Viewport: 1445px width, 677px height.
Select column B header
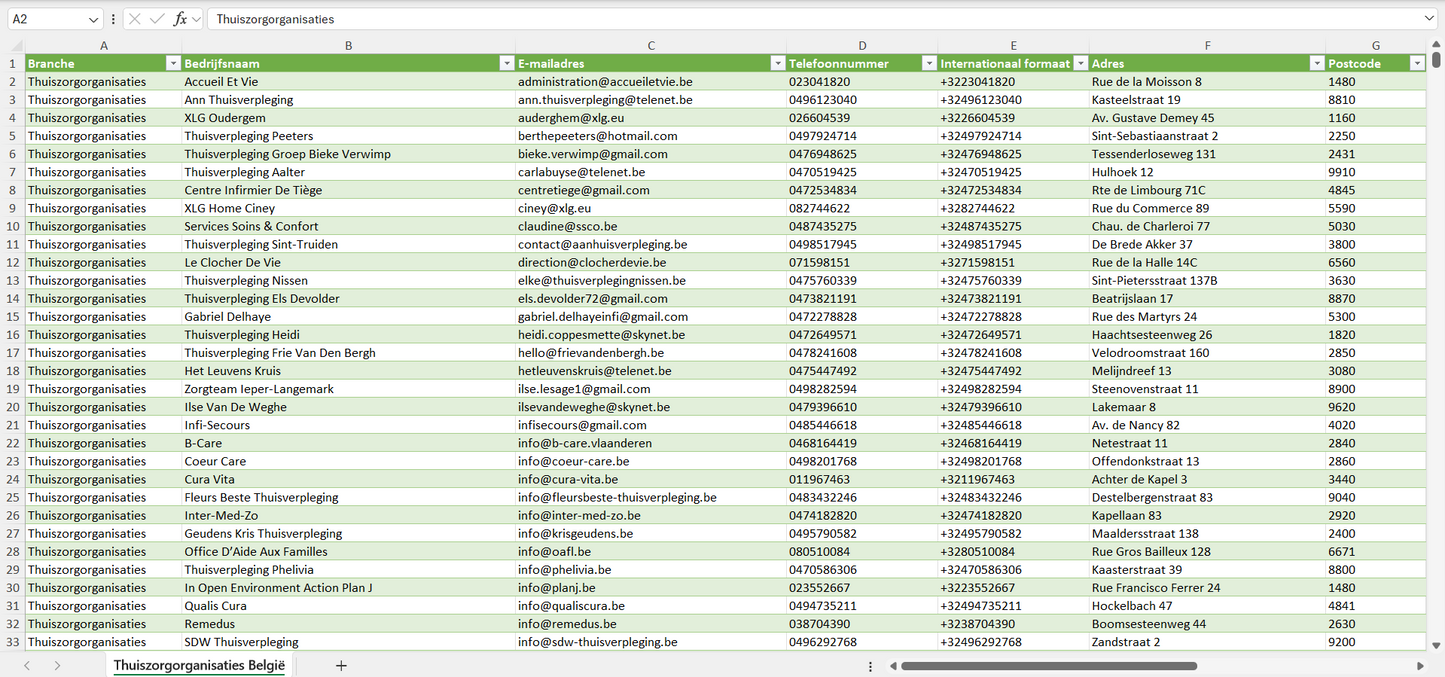[348, 46]
